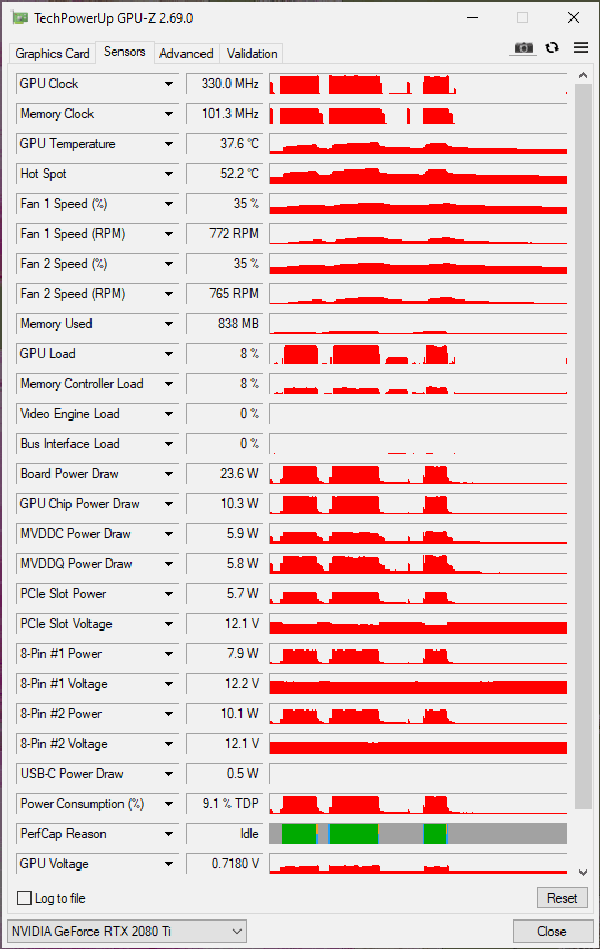Click the GPU Chip Power Draw value 10.3 W
The height and width of the screenshot is (949, 600).
(x=239, y=504)
